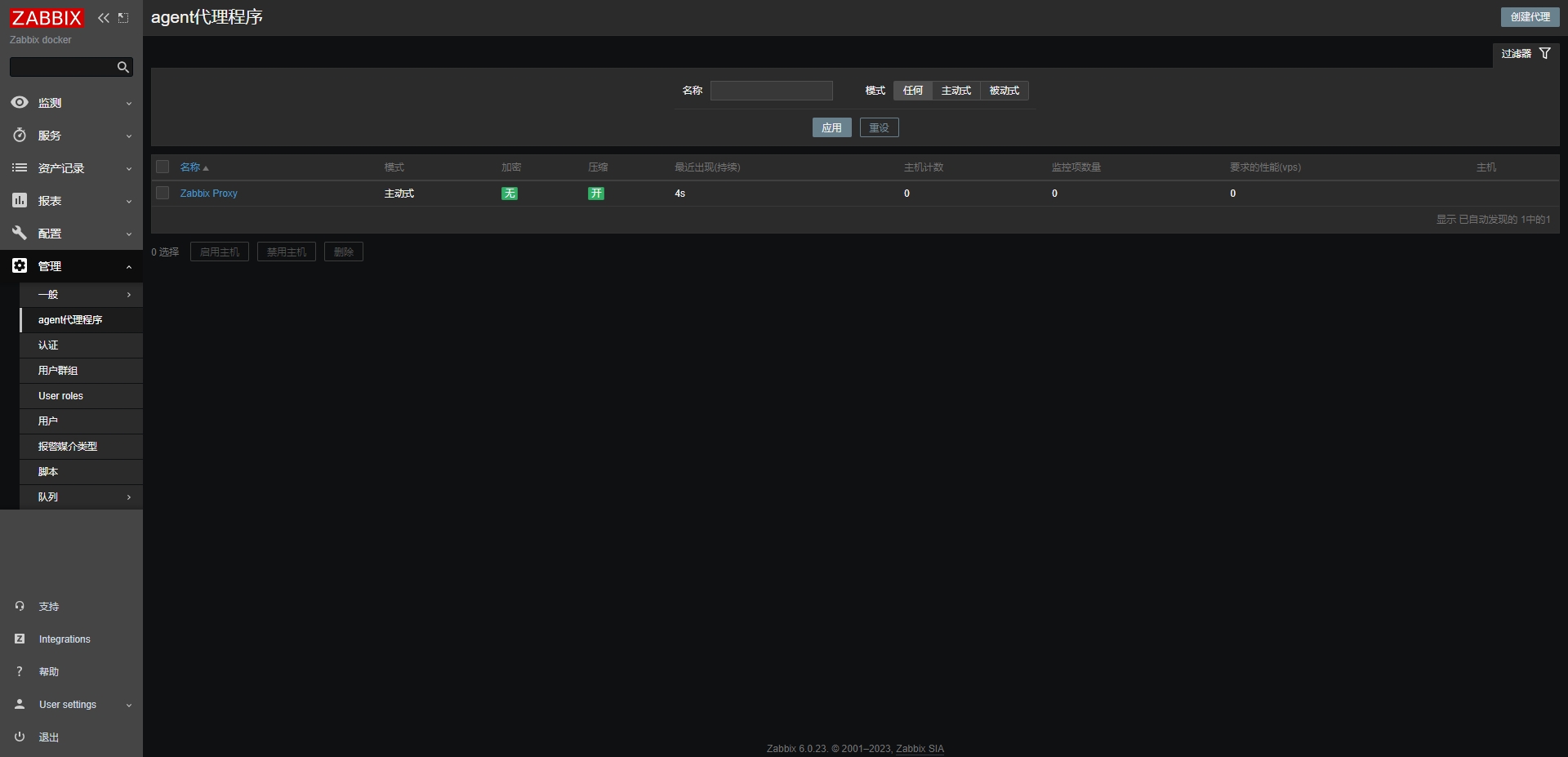Expand the 队列 submenu arrow
The width and height of the screenshot is (1568, 757).
pos(128,497)
